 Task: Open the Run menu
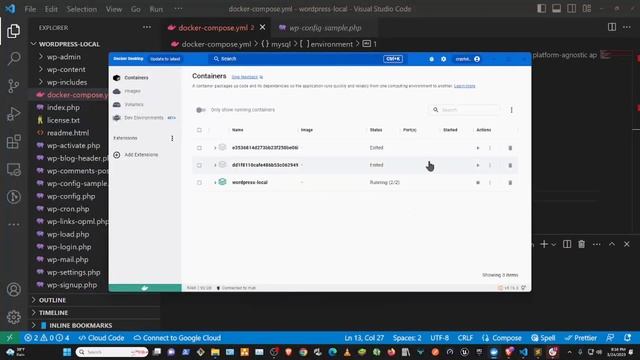156,9
